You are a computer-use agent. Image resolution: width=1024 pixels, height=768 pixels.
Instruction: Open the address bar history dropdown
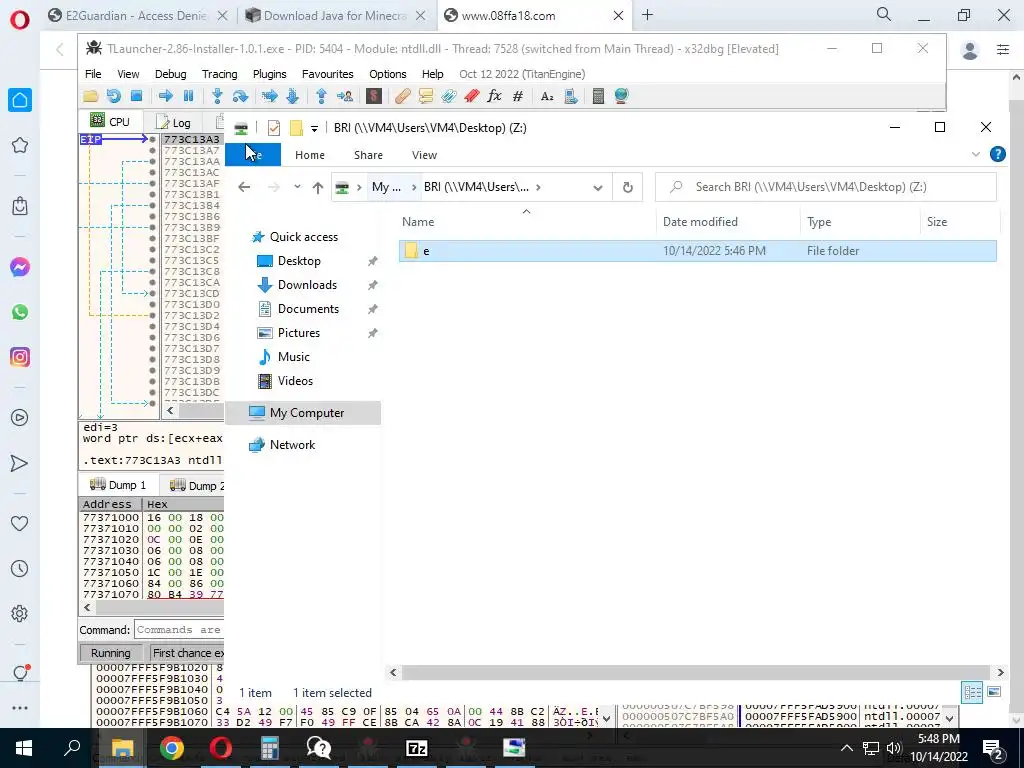point(598,187)
